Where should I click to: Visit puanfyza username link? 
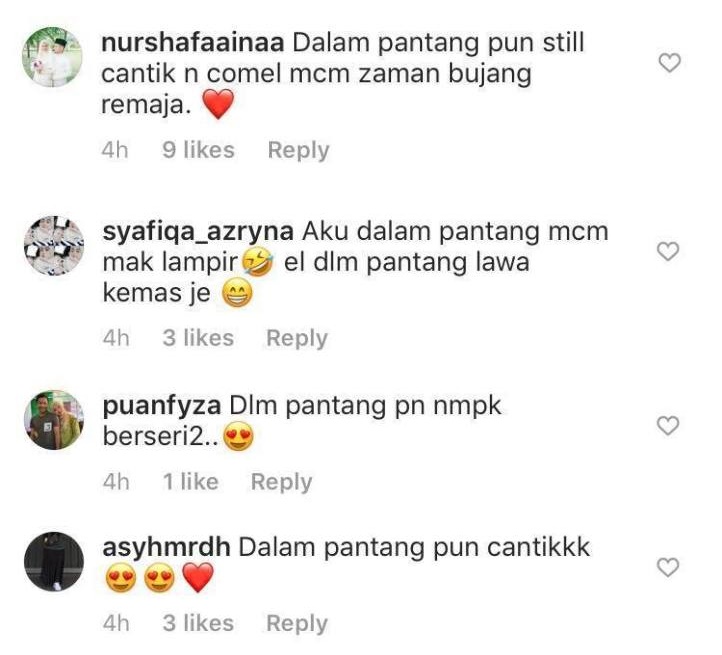pos(162,406)
